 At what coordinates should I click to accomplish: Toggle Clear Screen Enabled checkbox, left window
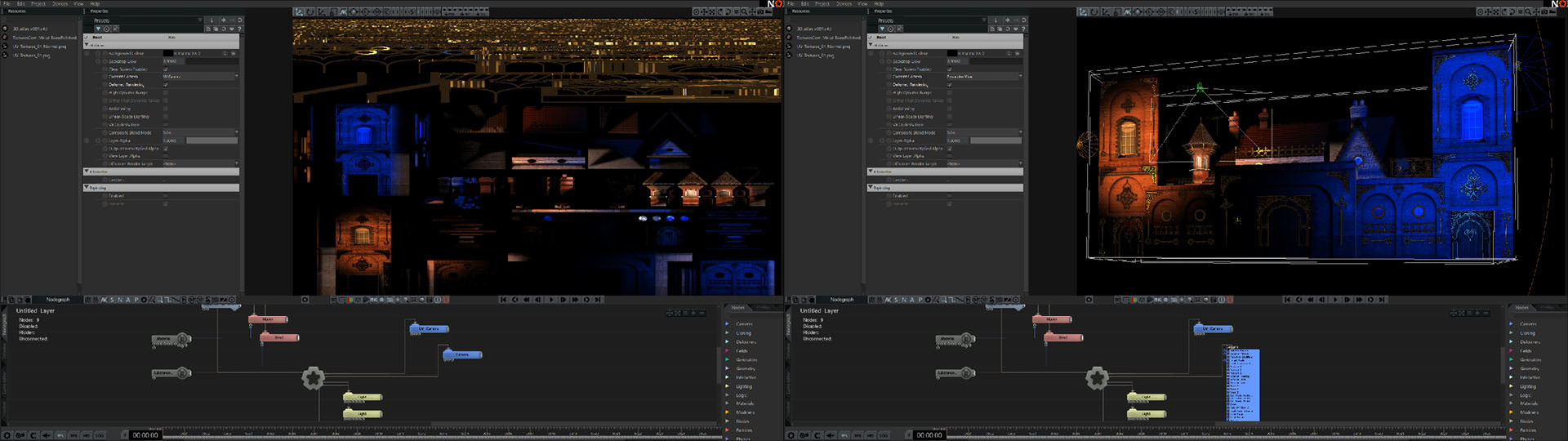point(166,69)
